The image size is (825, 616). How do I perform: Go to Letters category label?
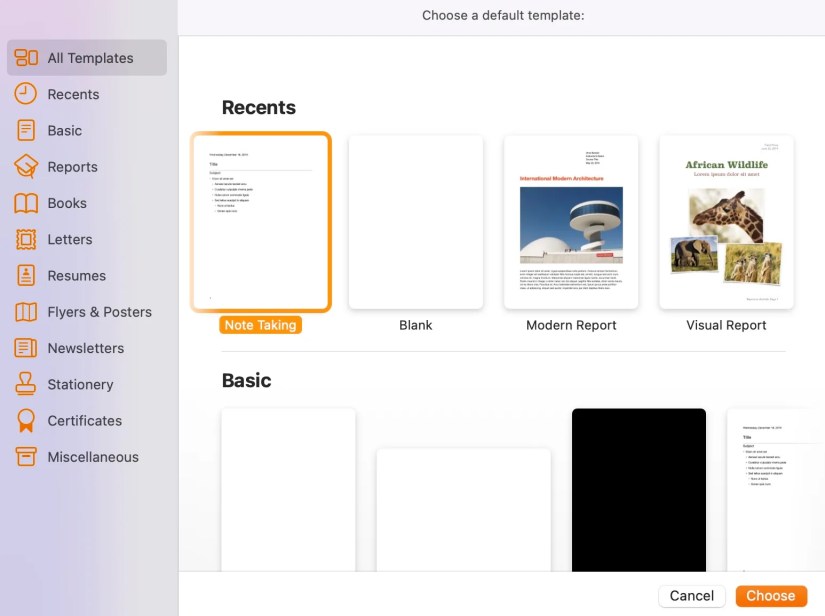click(x=70, y=239)
